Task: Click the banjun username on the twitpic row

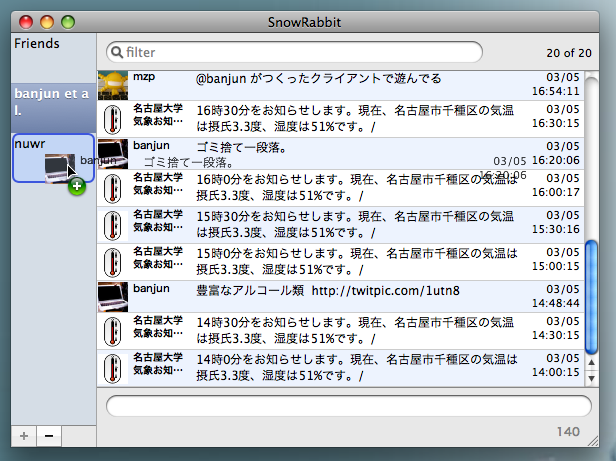Action: click(151, 288)
